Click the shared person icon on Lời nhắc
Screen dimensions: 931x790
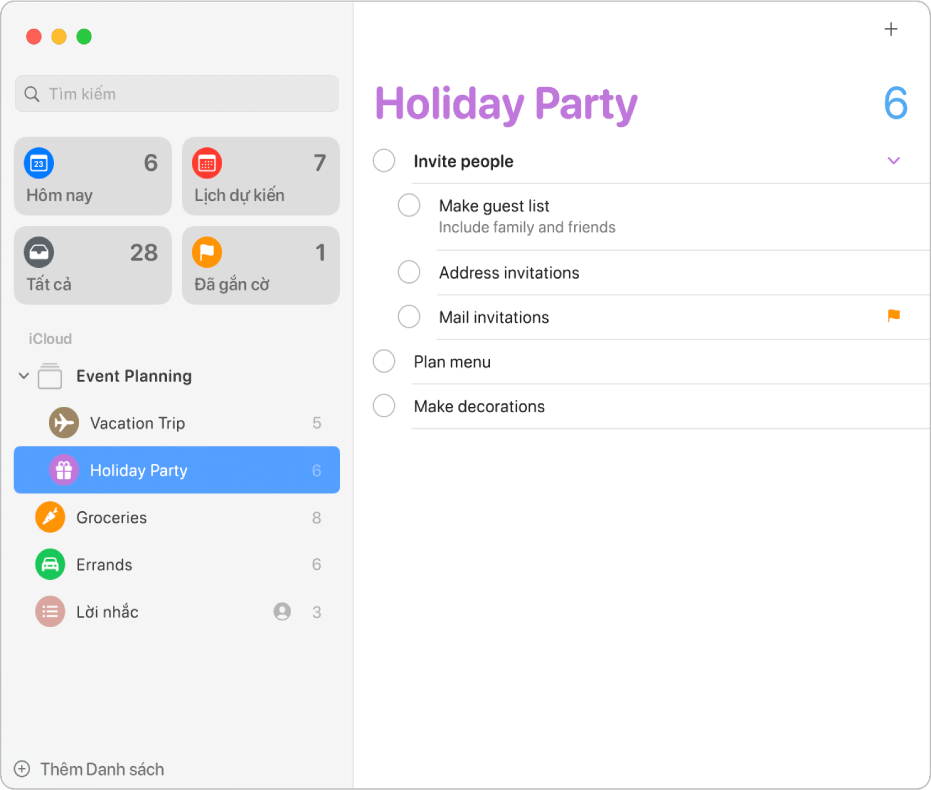click(x=282, y=611)
